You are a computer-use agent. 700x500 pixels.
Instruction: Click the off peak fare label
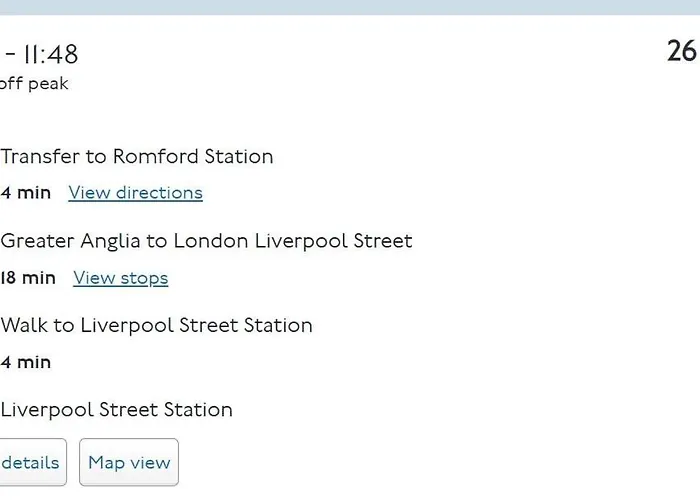tap(34, 83)
